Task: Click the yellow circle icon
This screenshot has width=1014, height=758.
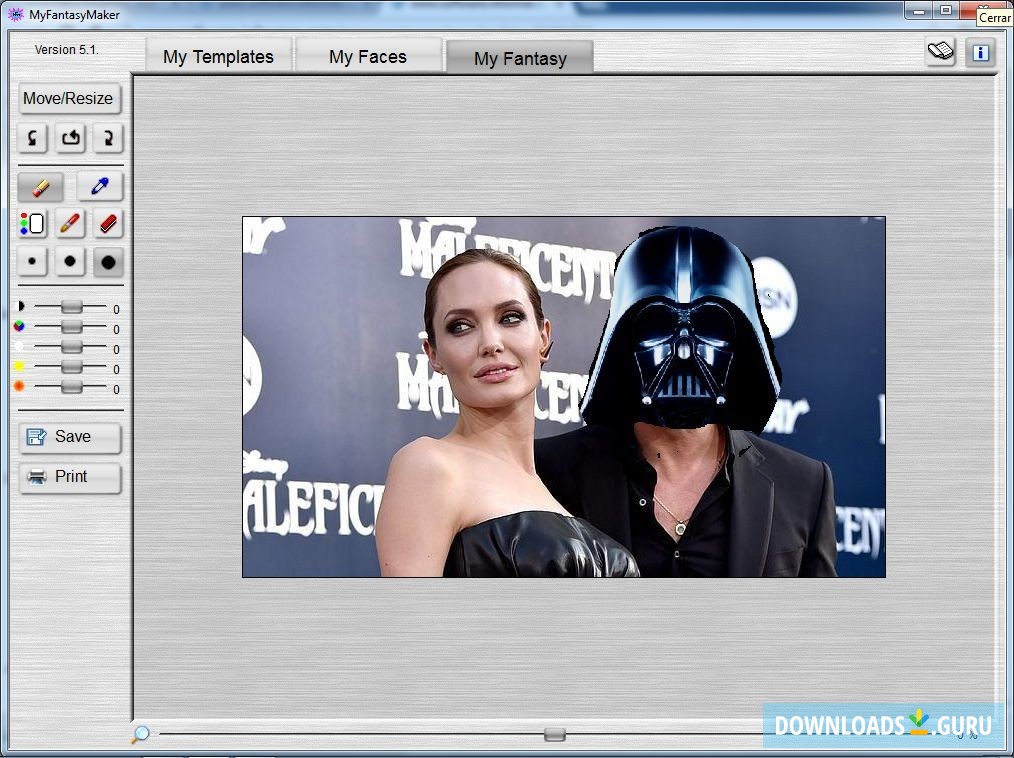Action: (x=19, y=366)
